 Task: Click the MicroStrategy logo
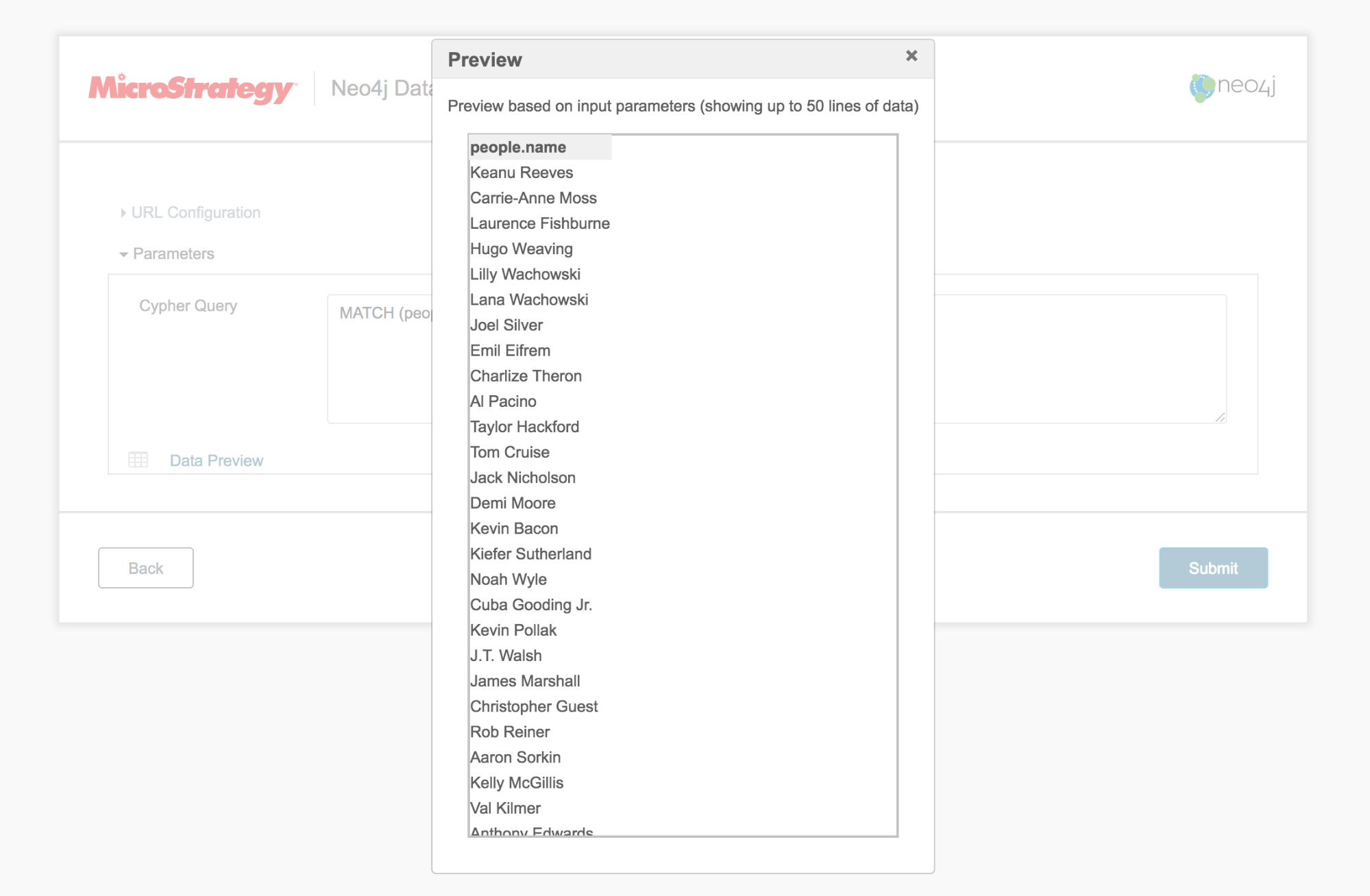pos(192,88)
